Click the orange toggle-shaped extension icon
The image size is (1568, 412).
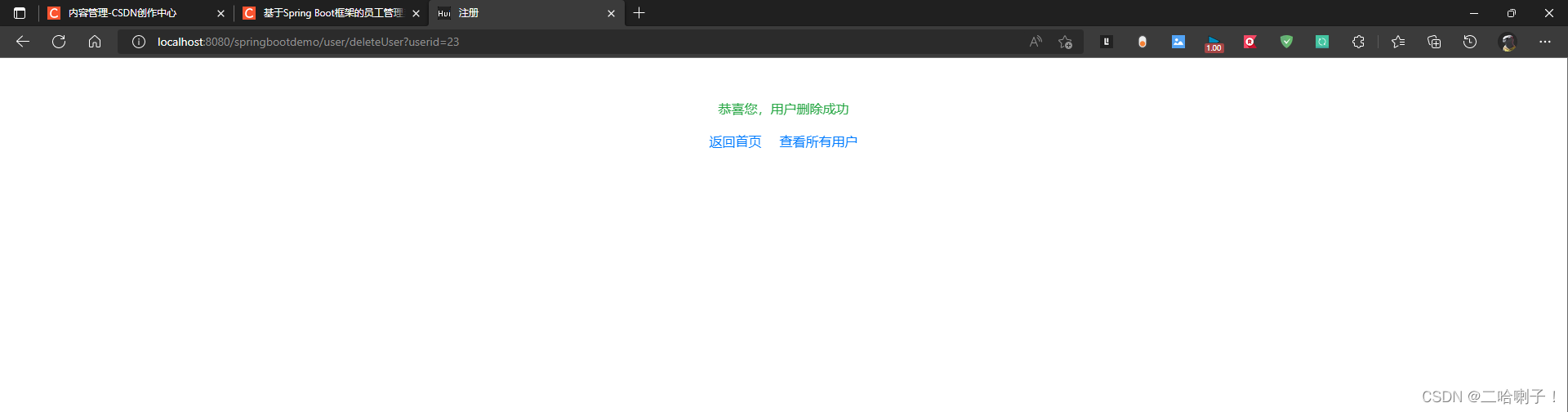pyautogui.click(x=1143, y=42)
